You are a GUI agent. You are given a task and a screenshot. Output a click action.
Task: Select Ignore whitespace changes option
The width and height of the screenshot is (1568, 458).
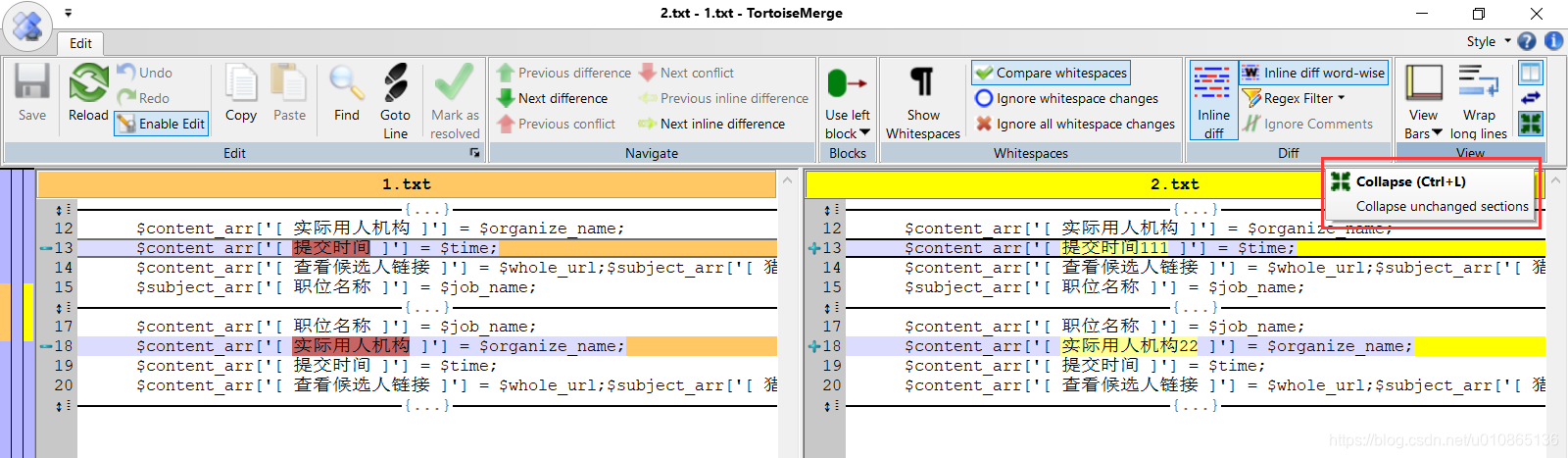(x=1066, y=98)
